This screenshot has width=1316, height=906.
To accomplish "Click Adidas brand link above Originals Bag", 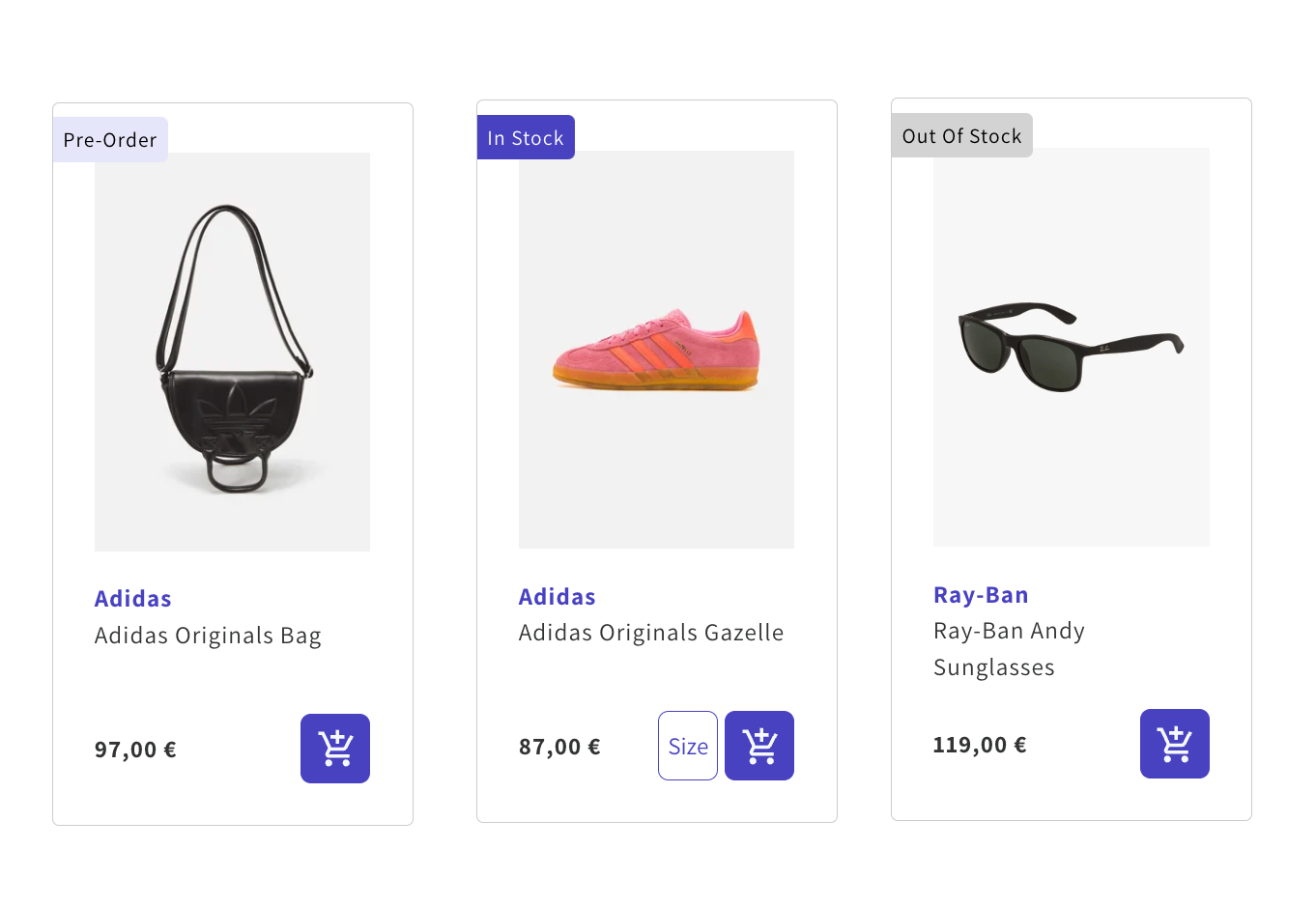I will point(133,599).
